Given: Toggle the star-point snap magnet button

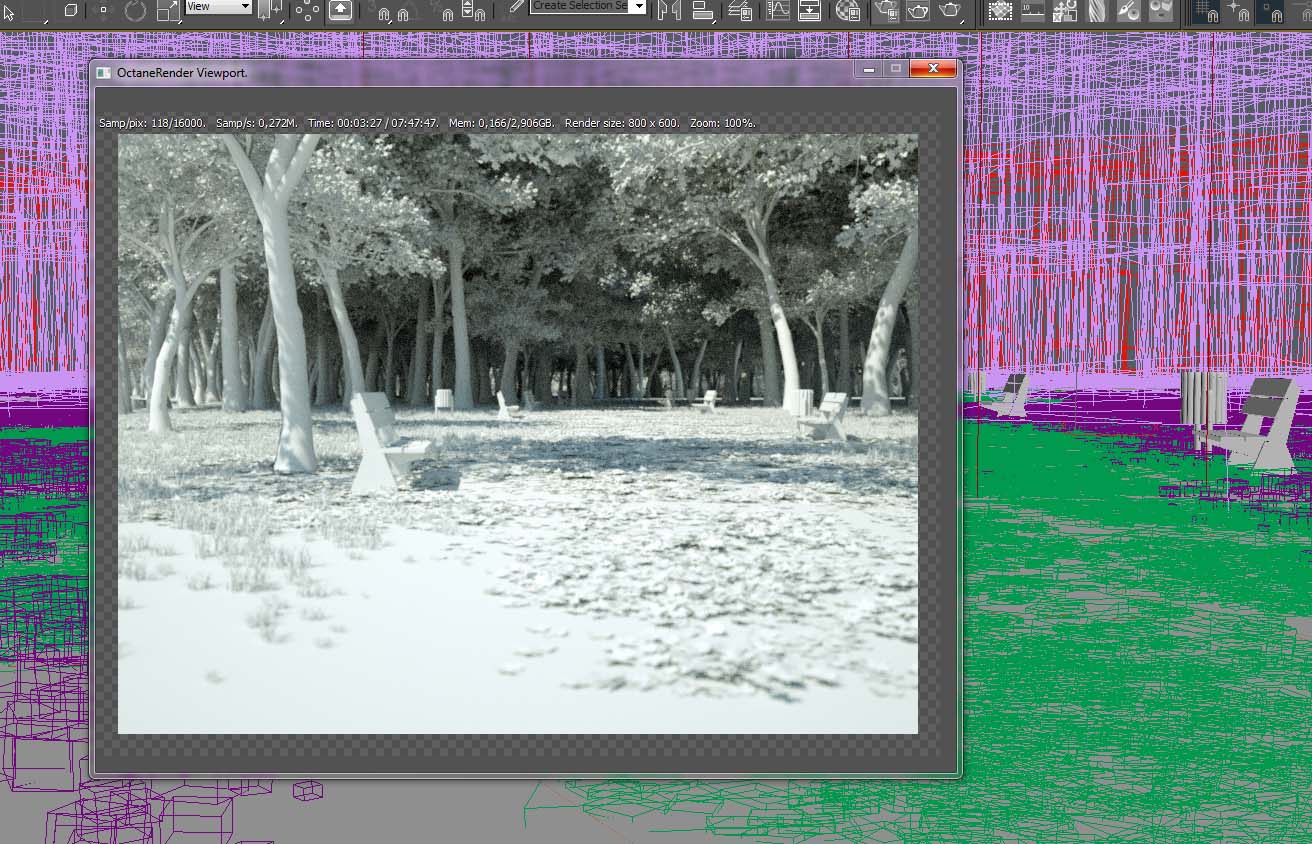Looking at the screenshot, I should (1240, 11).
